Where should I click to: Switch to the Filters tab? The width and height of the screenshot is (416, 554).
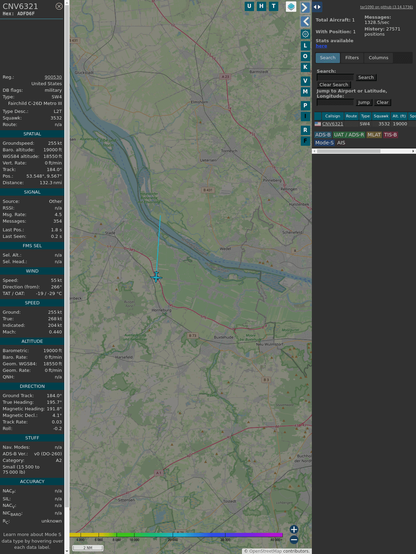[352, 58]
